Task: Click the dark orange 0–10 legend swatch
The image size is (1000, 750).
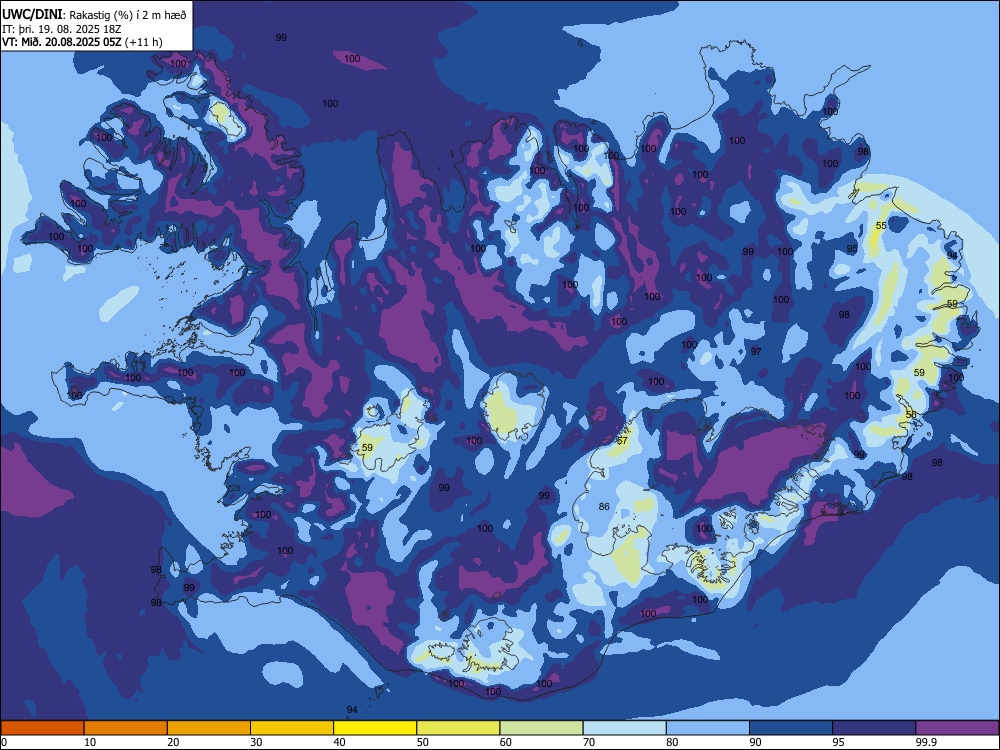Action: (42, 728)
